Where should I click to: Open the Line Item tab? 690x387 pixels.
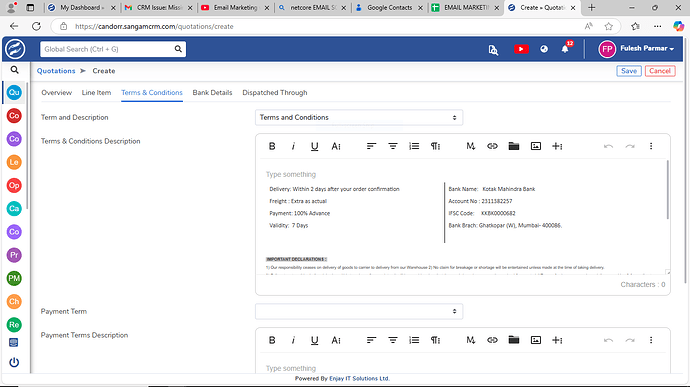[96, 92]
